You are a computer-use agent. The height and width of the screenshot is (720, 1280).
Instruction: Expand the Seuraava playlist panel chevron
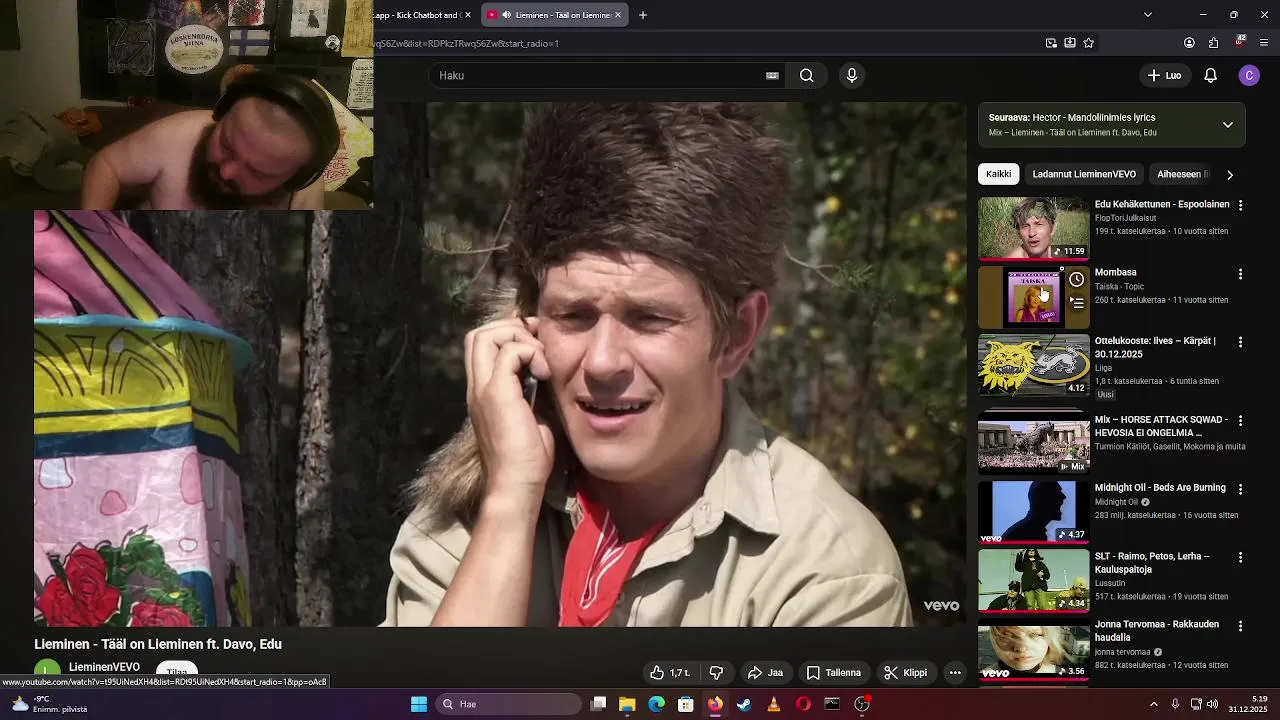pos(1228,125)
